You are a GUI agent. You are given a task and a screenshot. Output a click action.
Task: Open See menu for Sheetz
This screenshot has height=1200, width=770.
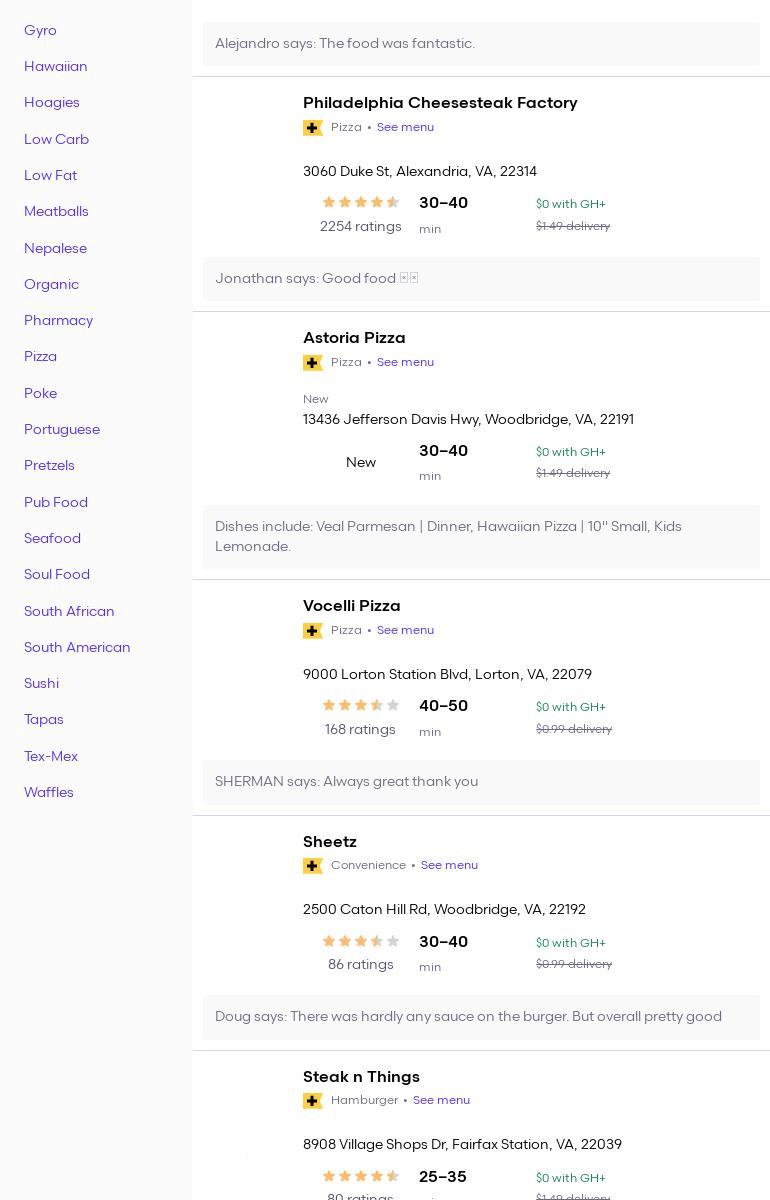(449, 866)
